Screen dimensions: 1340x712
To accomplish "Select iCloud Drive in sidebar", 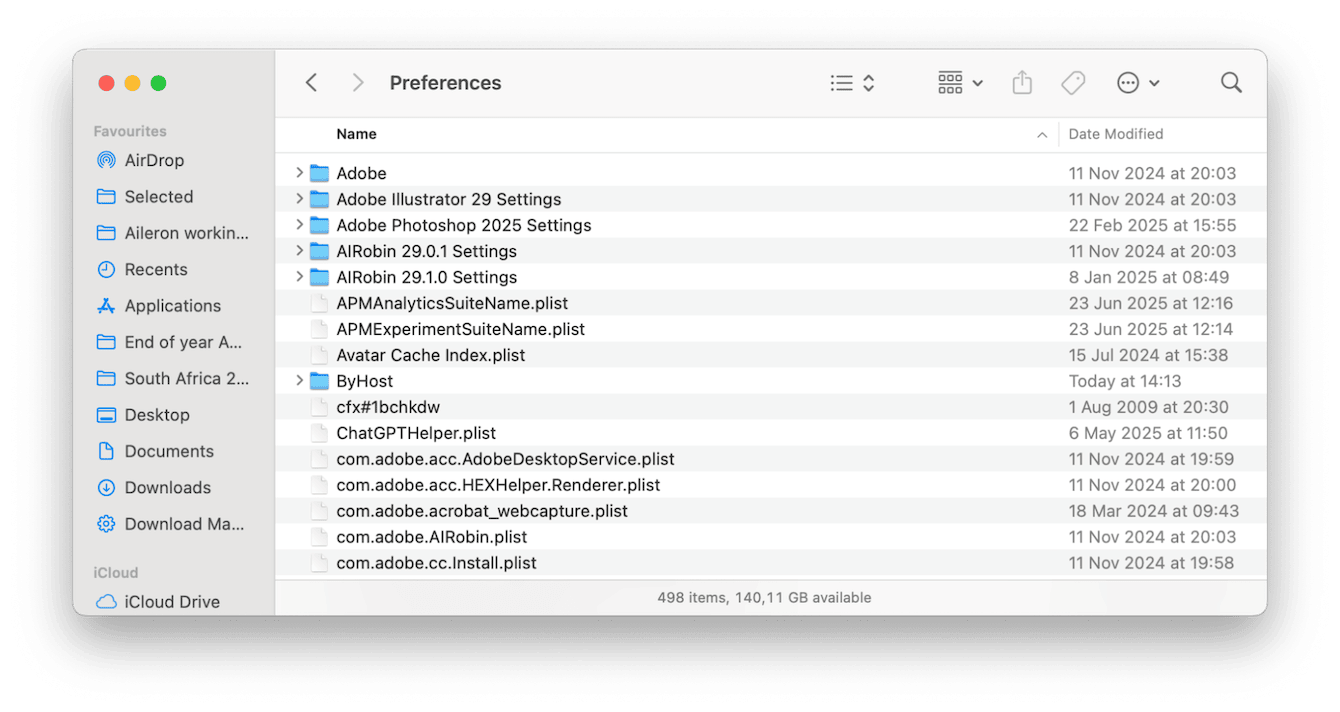I will [172, 602].
